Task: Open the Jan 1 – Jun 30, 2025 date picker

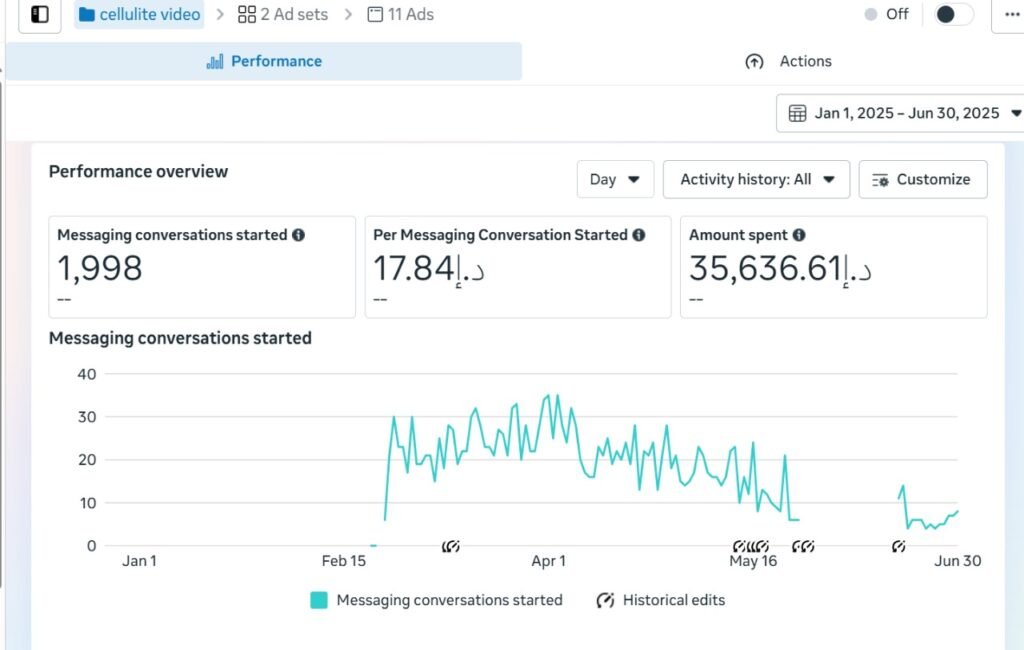Action: (x=905, y=113)
